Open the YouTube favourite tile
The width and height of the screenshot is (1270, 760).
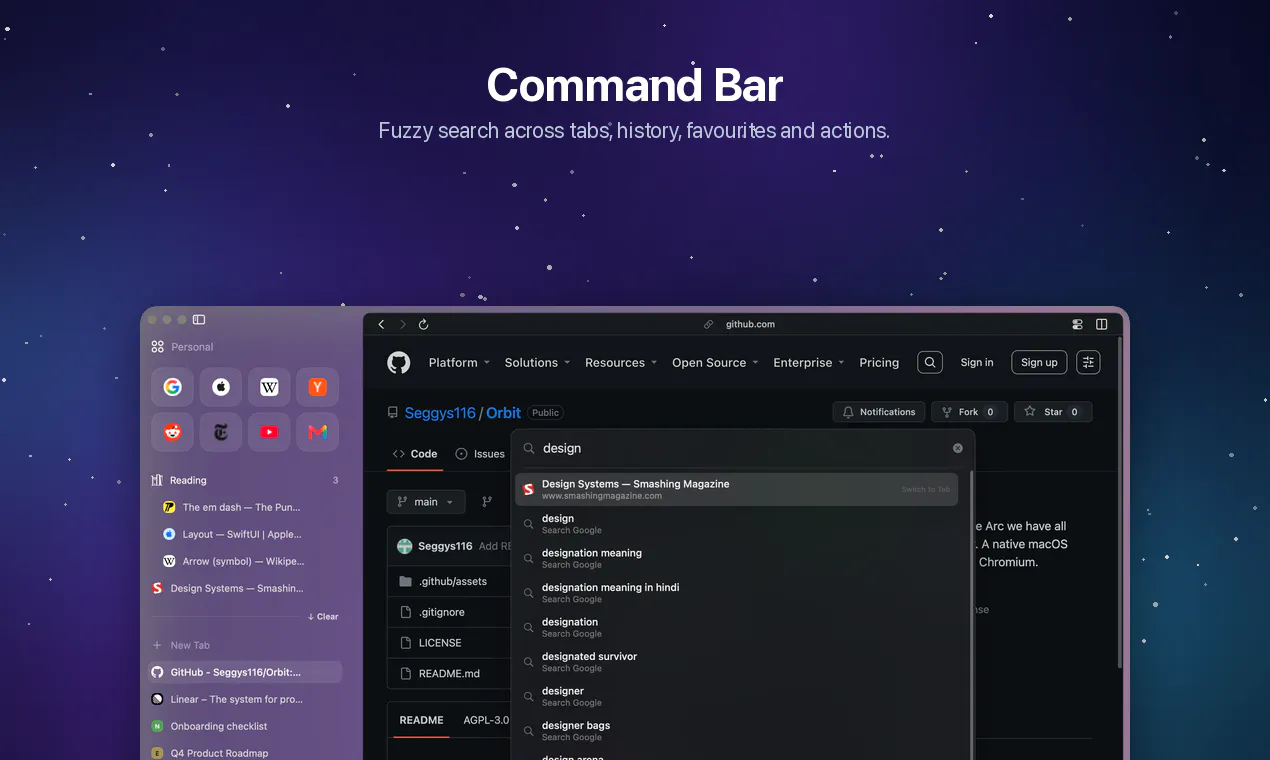269,432
